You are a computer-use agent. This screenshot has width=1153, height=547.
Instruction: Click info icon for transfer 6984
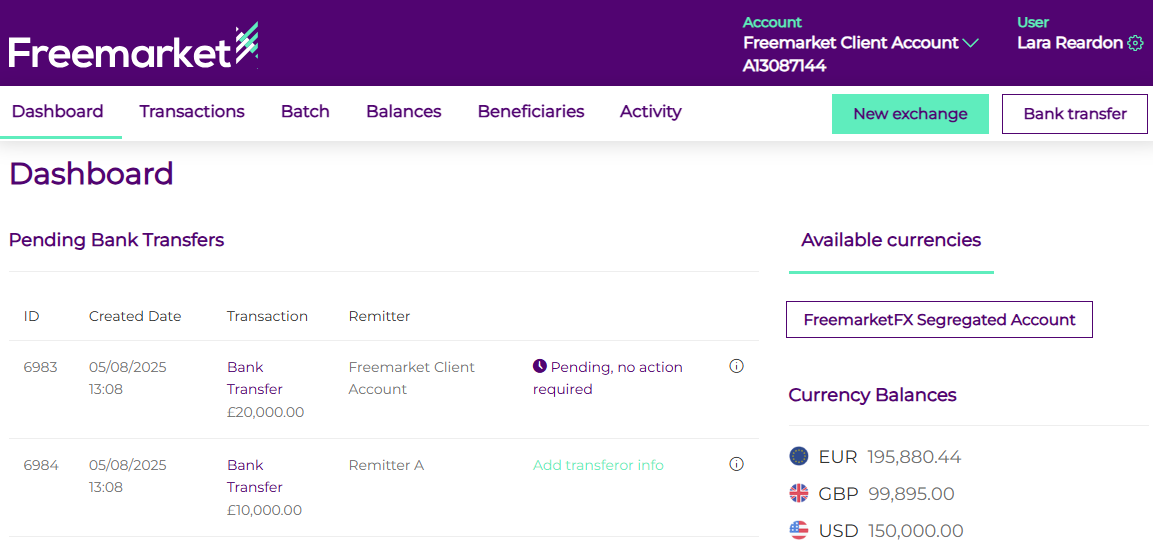[x=737, y=464]
